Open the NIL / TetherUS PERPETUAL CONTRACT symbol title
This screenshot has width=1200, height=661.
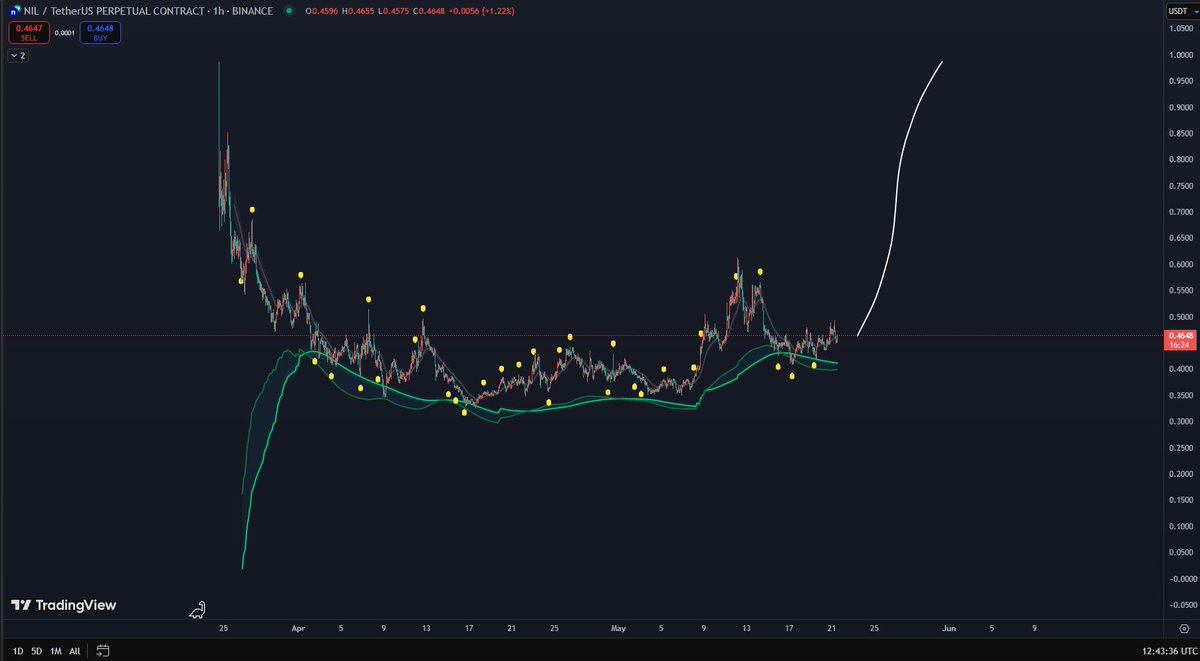tap(147, 10)
